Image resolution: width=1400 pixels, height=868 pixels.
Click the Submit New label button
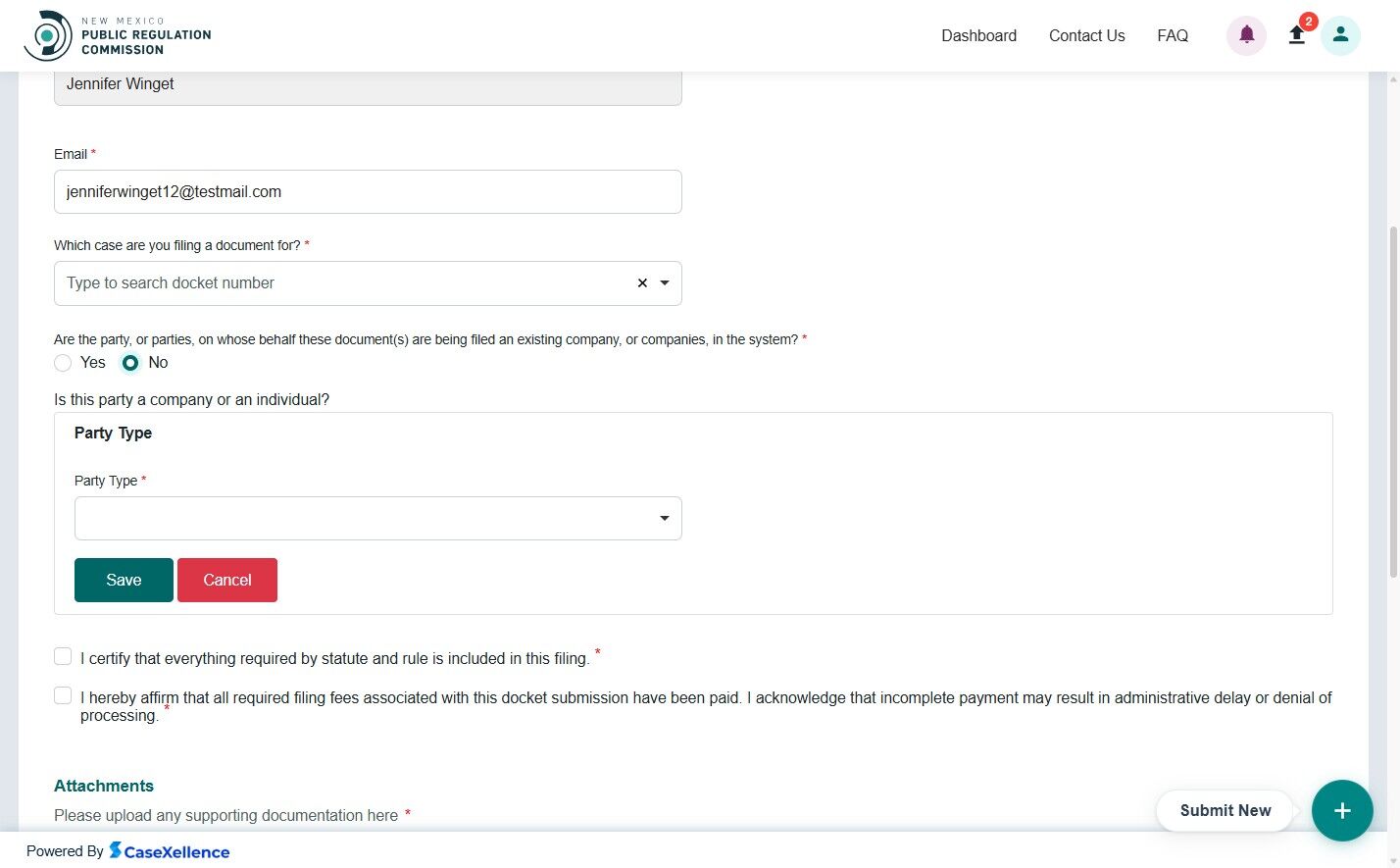click(1225, 810)
